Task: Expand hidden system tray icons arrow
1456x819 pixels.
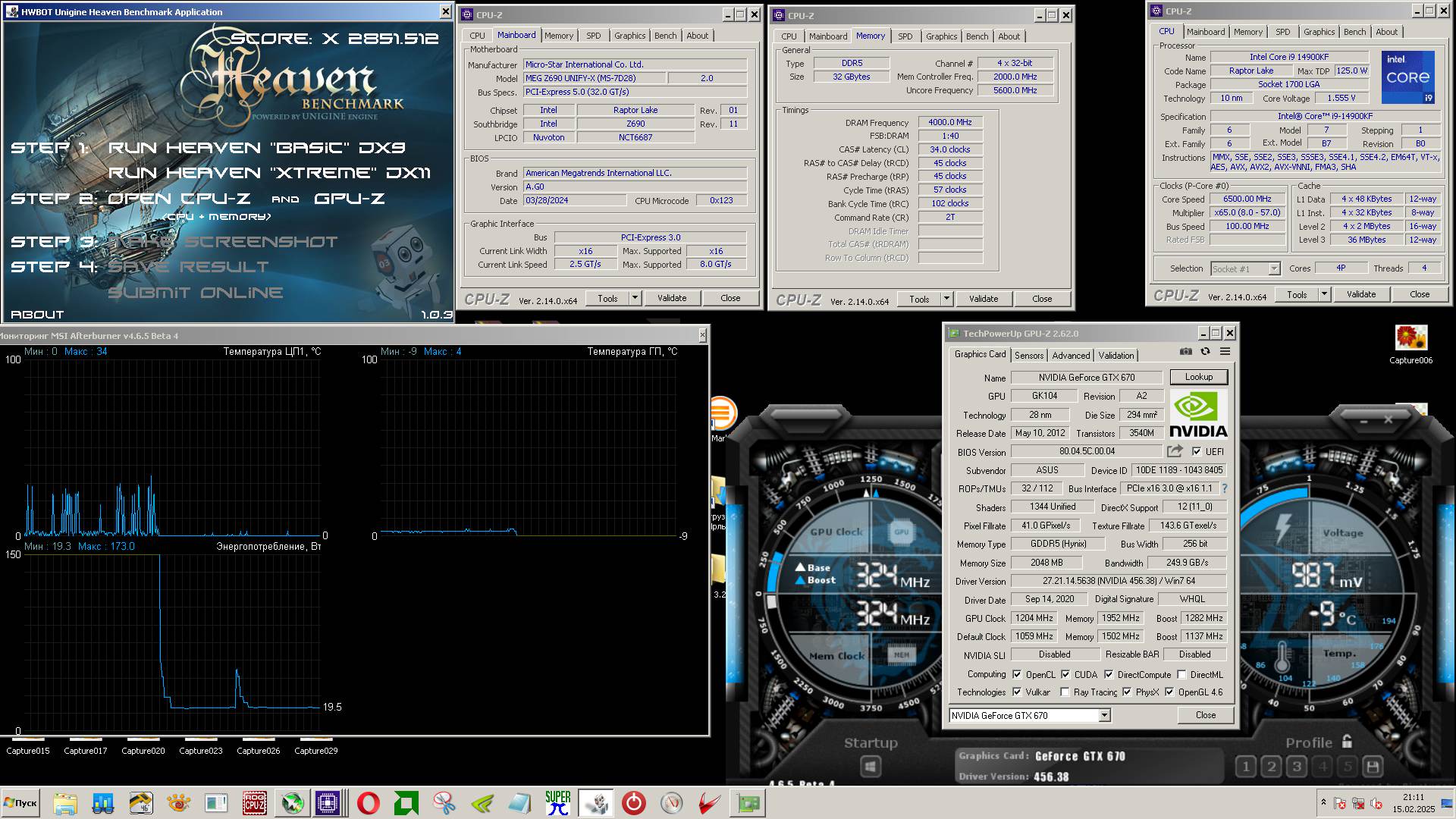Action: 1323,802
